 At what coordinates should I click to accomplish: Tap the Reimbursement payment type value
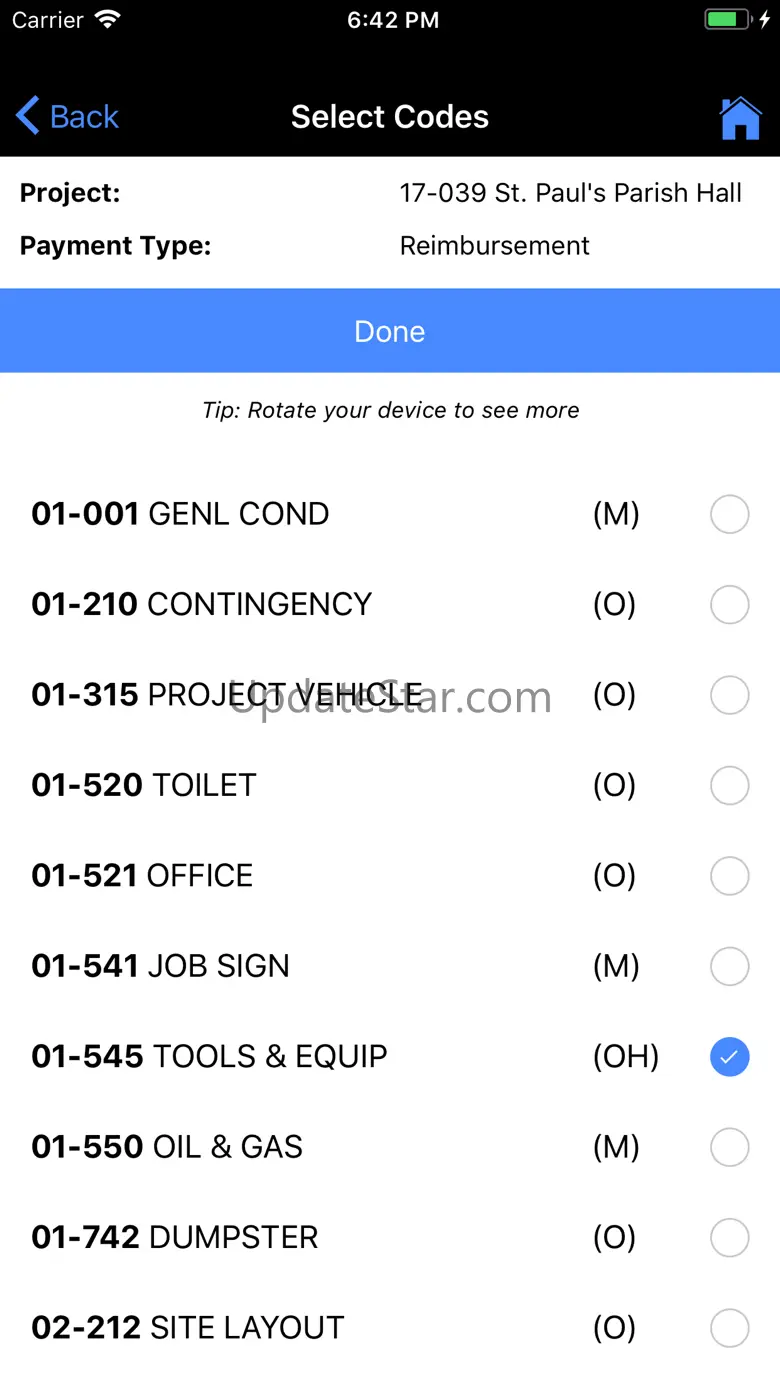point(494,246)
